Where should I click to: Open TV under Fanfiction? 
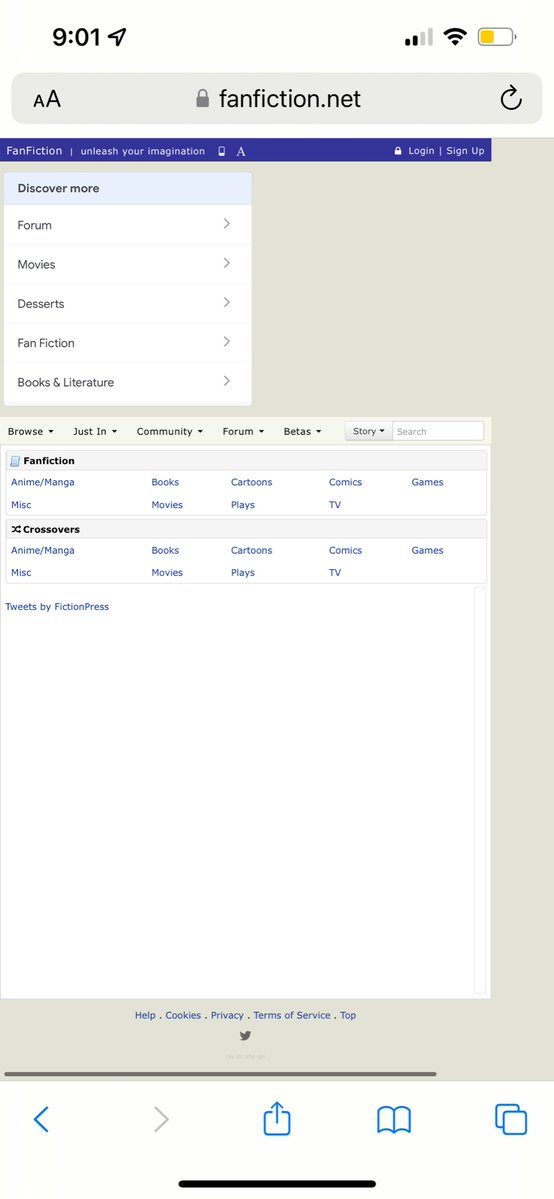click(335, 505)
